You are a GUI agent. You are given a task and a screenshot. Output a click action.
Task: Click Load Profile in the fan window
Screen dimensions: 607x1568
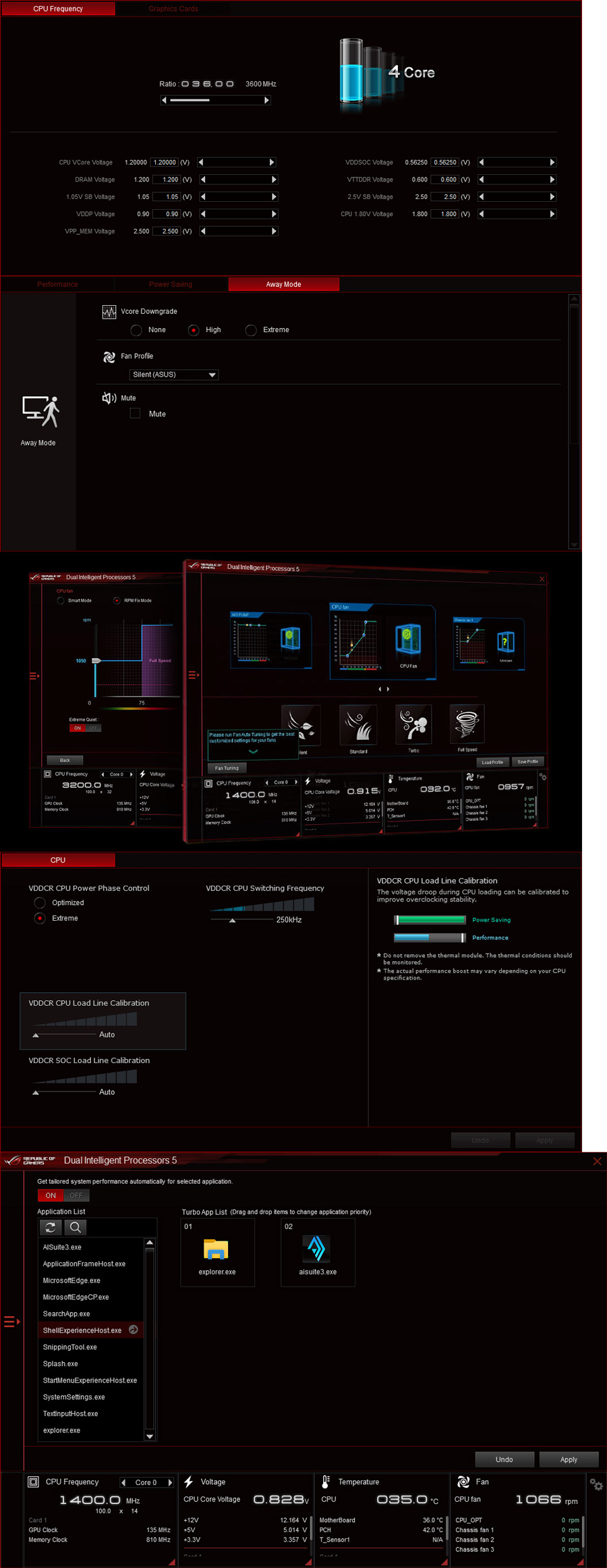tap(492, 762)
